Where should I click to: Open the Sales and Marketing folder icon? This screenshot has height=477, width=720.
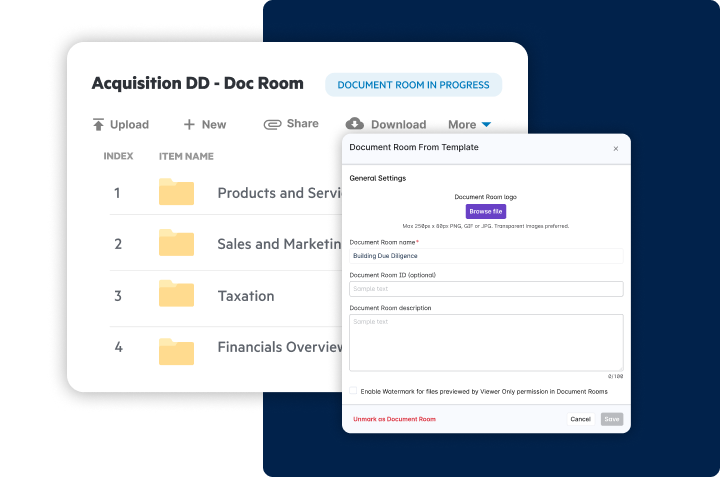click(x=176, y=242)
